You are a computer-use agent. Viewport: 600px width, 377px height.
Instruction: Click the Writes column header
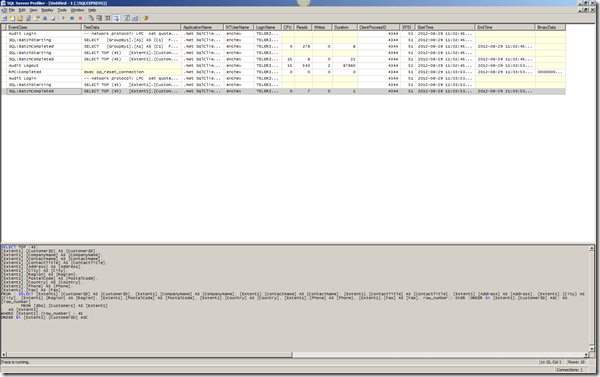click(x=322, y=27)
